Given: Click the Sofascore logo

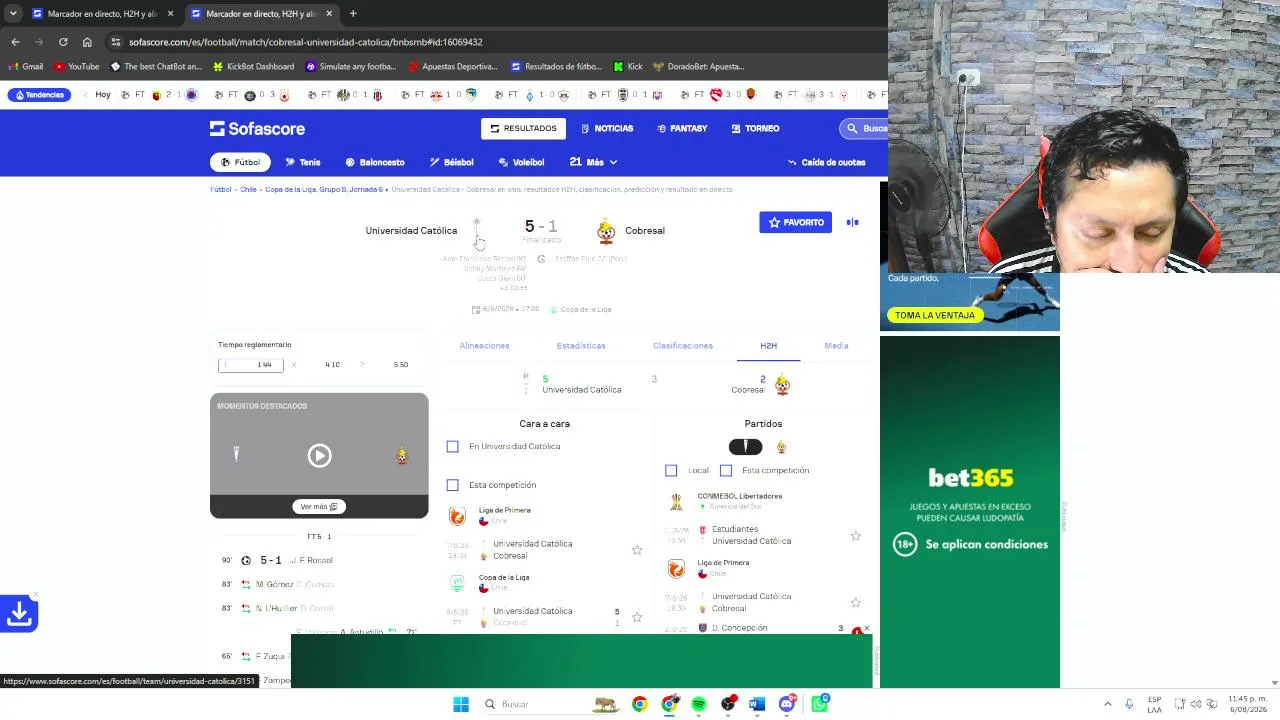Looking at the screenshot, I should click(x=257, y=128).
